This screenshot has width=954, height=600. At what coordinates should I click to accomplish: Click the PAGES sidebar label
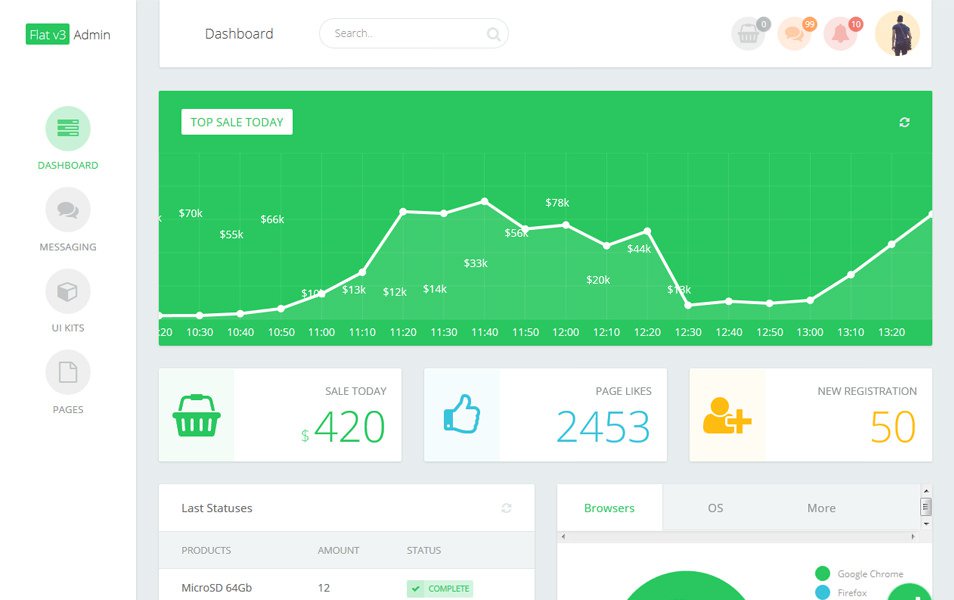click(68, 410)
